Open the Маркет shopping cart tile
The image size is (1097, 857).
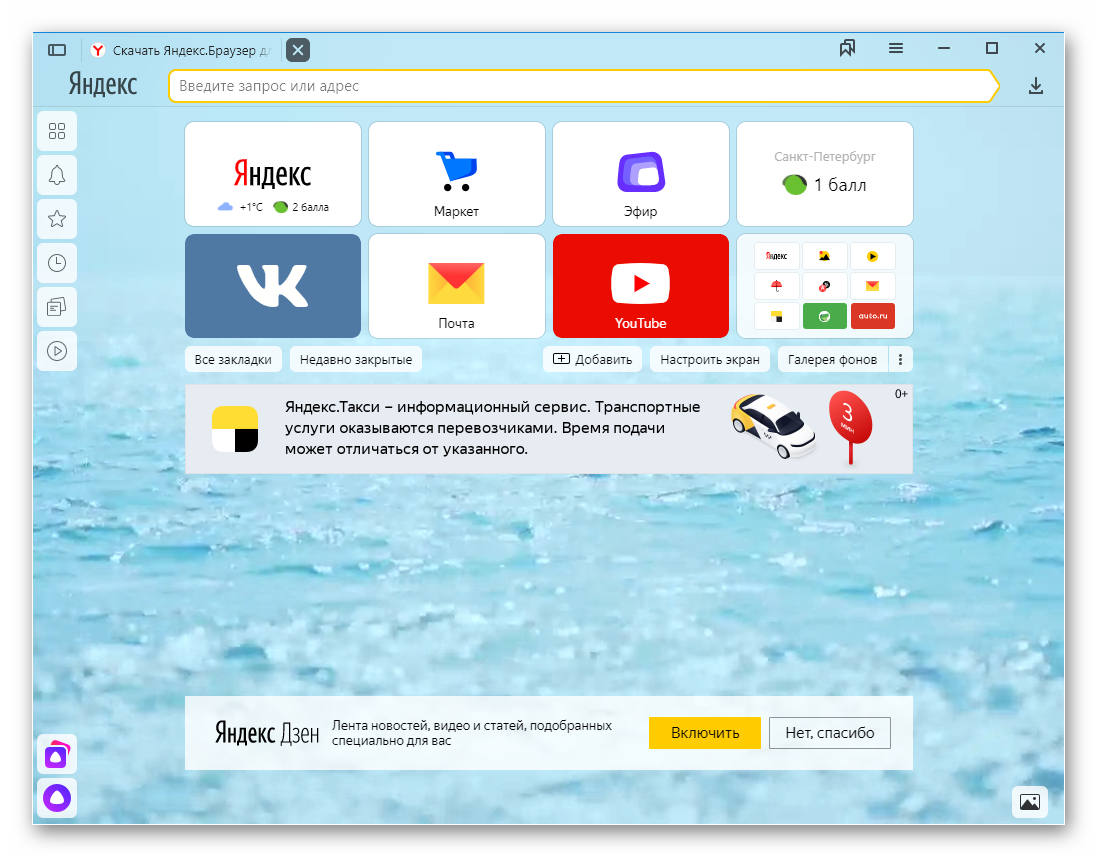pyautogui.click(x=457, y=174)
